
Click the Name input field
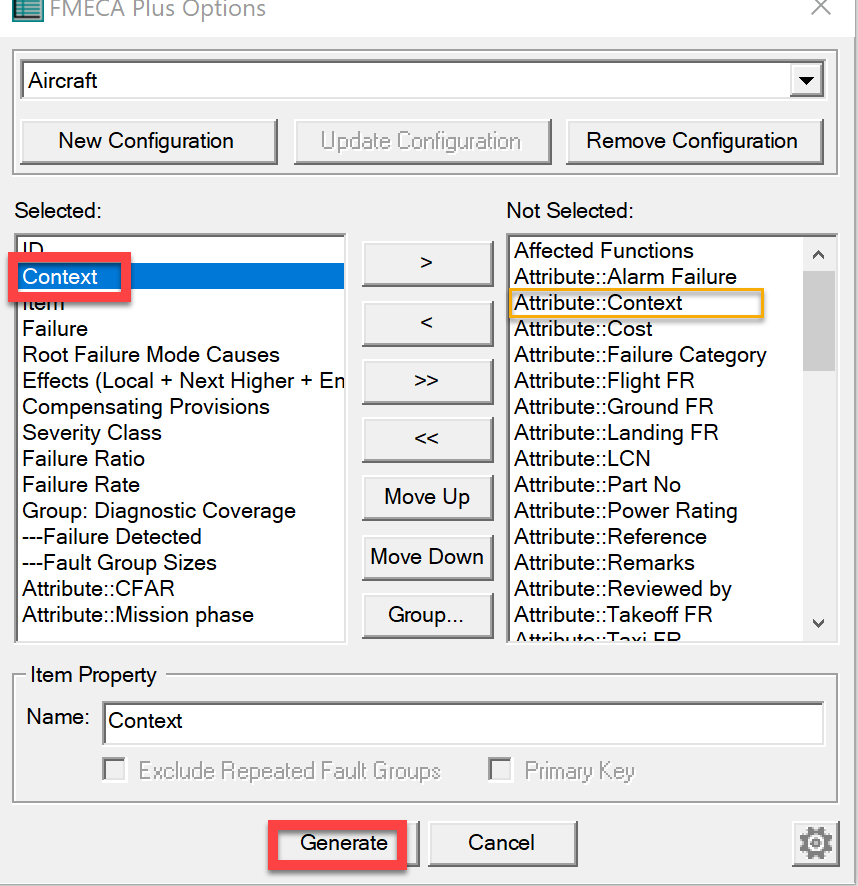tap(463, 721)
